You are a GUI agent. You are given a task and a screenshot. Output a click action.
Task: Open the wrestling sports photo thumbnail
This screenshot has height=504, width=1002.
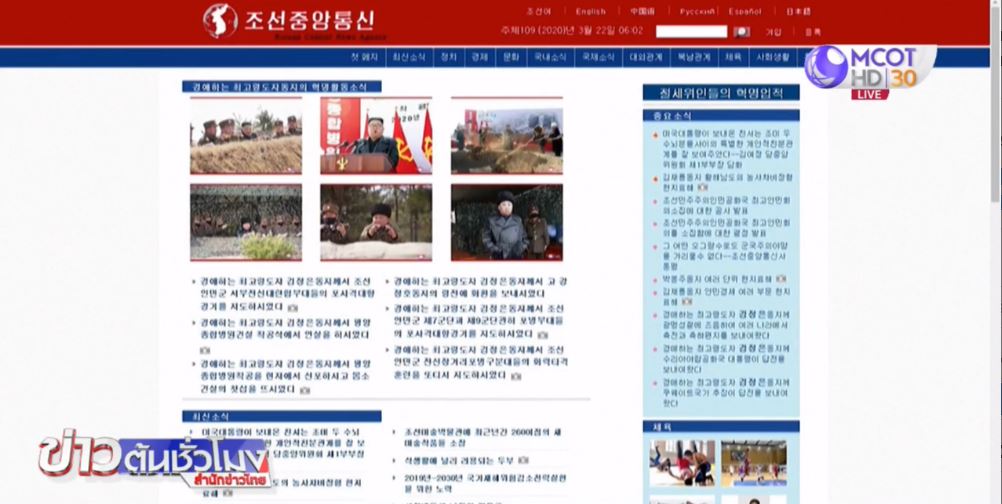coord(681,463)
